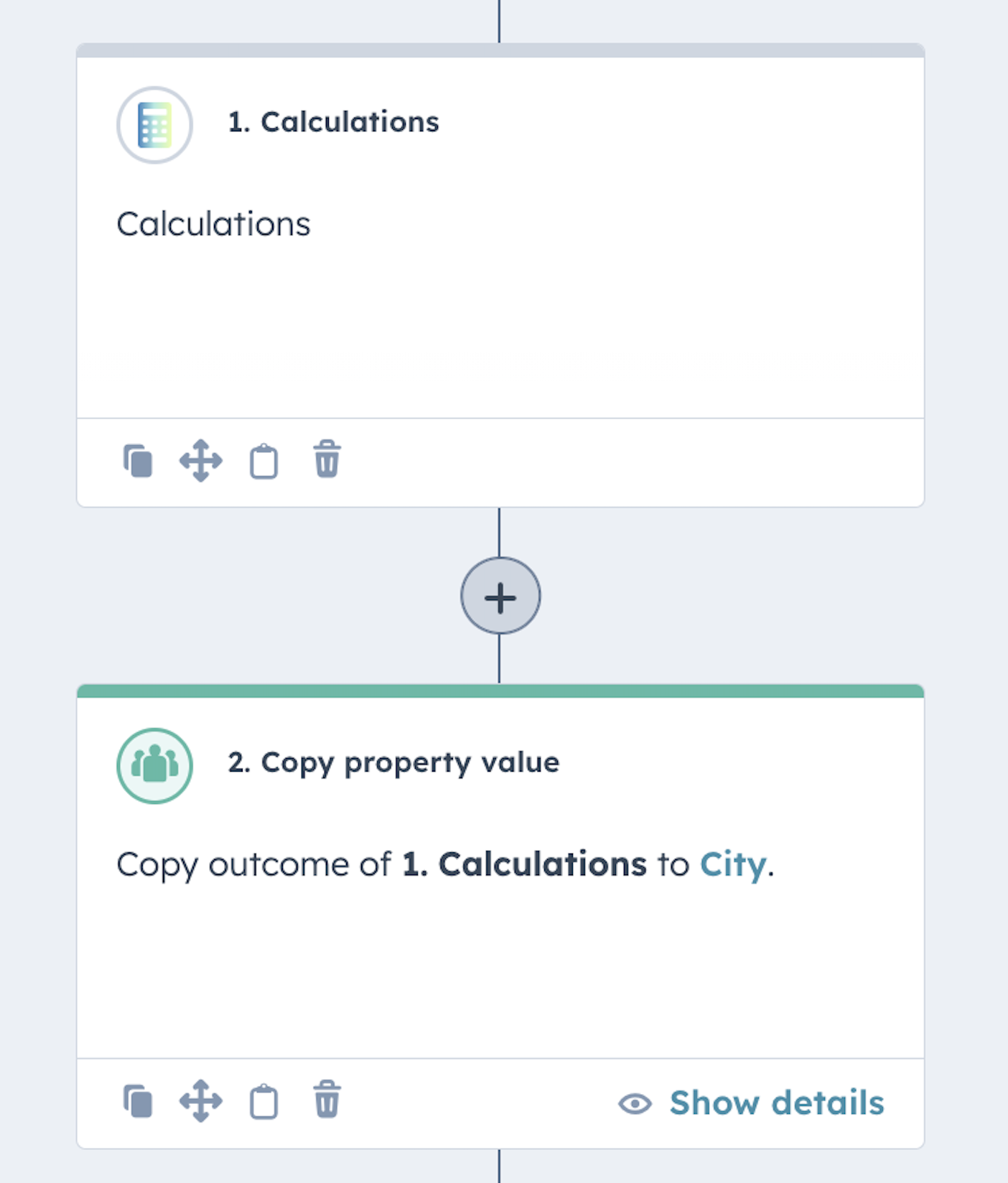Duplicate the Copy property value action
Viewport: 1008px width, 1183px height.
pos(138,1101)
